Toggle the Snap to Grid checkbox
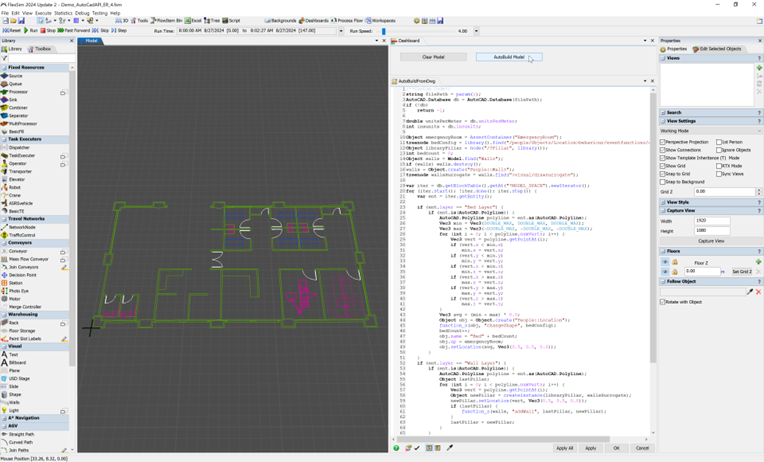The image size is (764, 462). [x=663, y=174]
